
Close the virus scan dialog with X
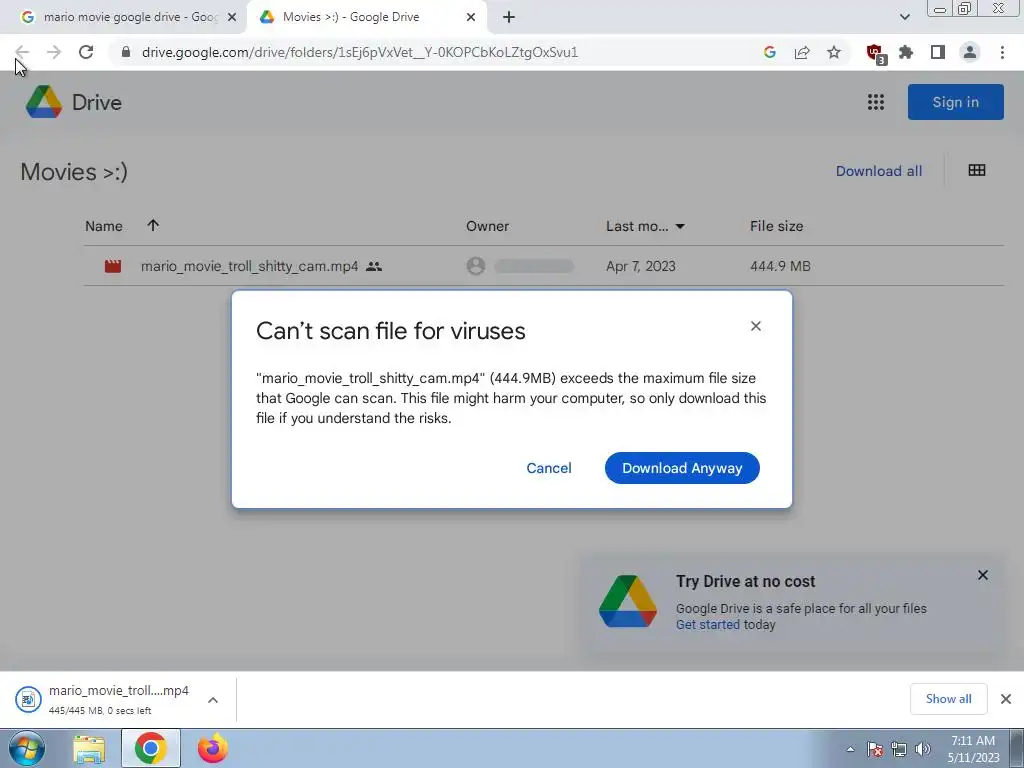click(x=756, y=326)
